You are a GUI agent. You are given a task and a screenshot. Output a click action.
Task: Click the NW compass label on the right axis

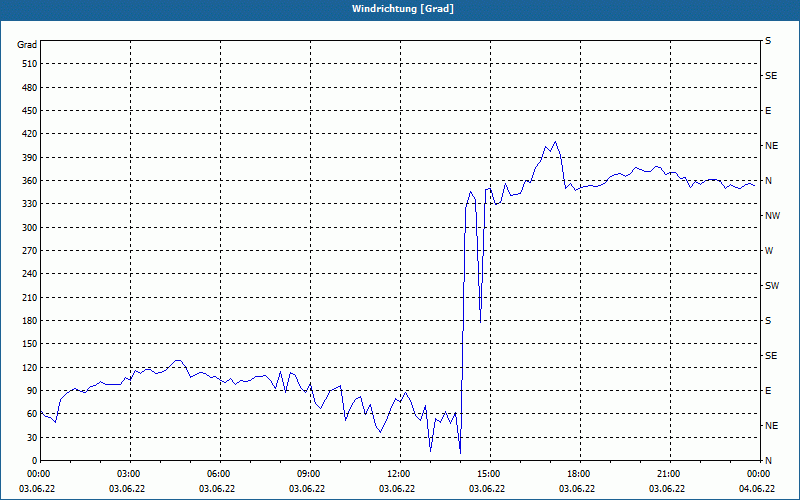(x=772, y=216)
